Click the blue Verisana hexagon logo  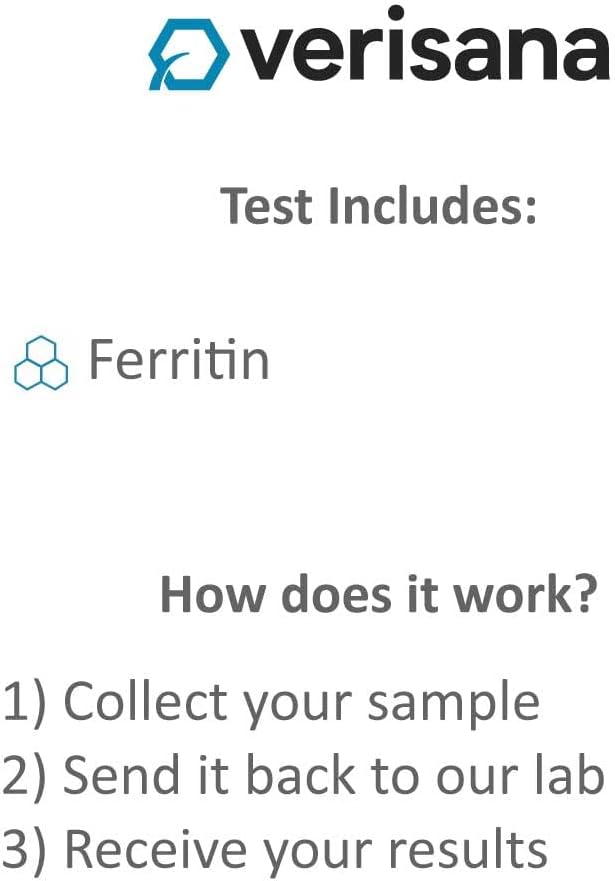click(189, 54)
